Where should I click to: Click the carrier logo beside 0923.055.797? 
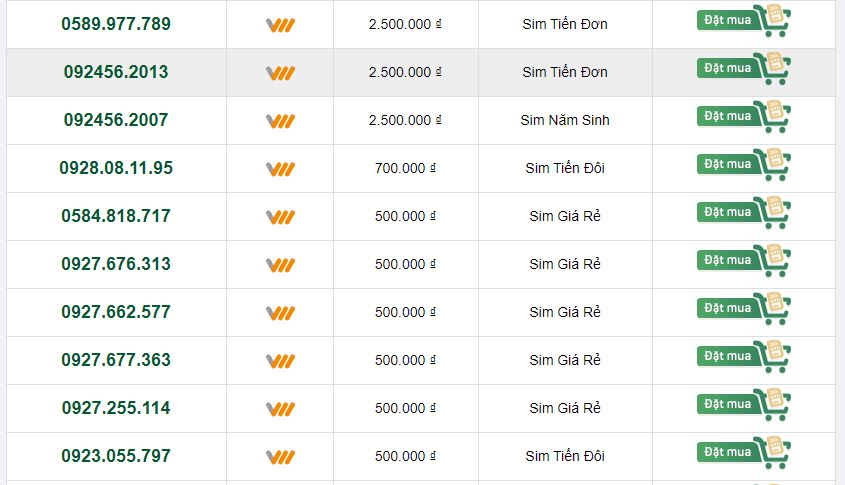(x=280, y=457)
